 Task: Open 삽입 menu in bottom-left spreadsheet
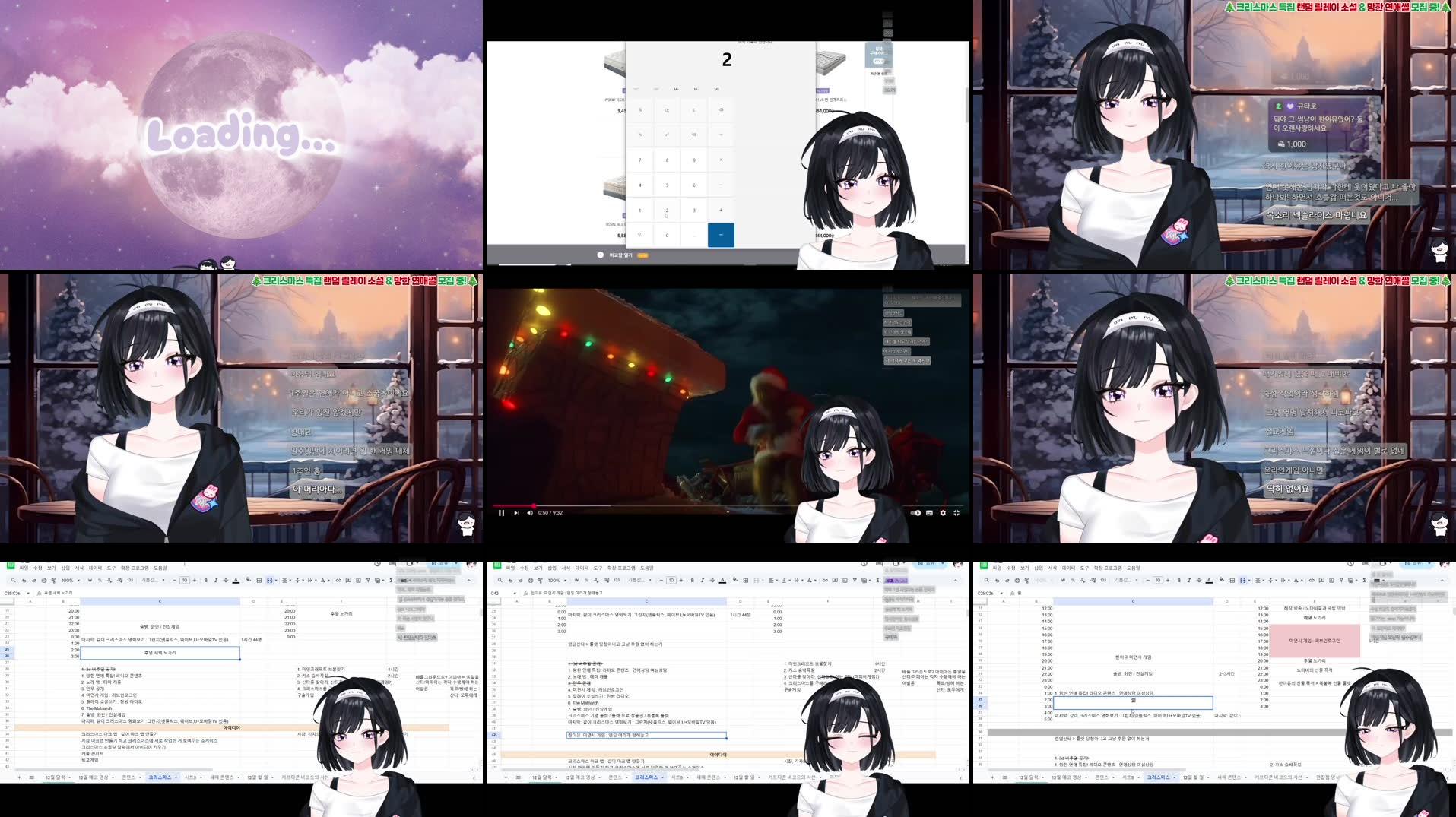click(65, 568)
